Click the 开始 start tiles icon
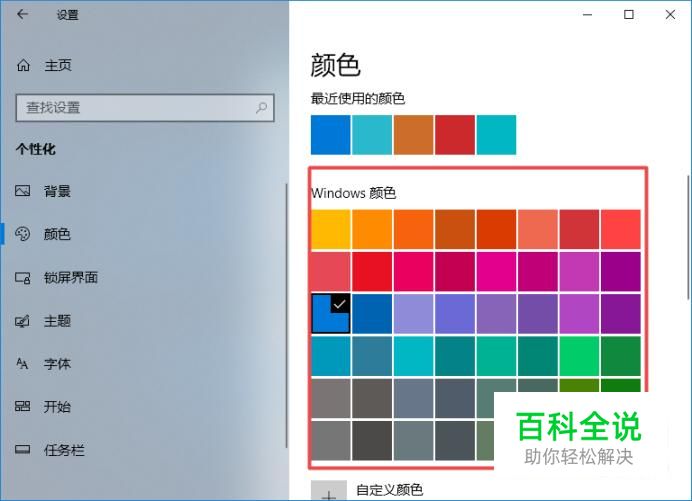Viewport: 692px width, 501px height. 23,406
